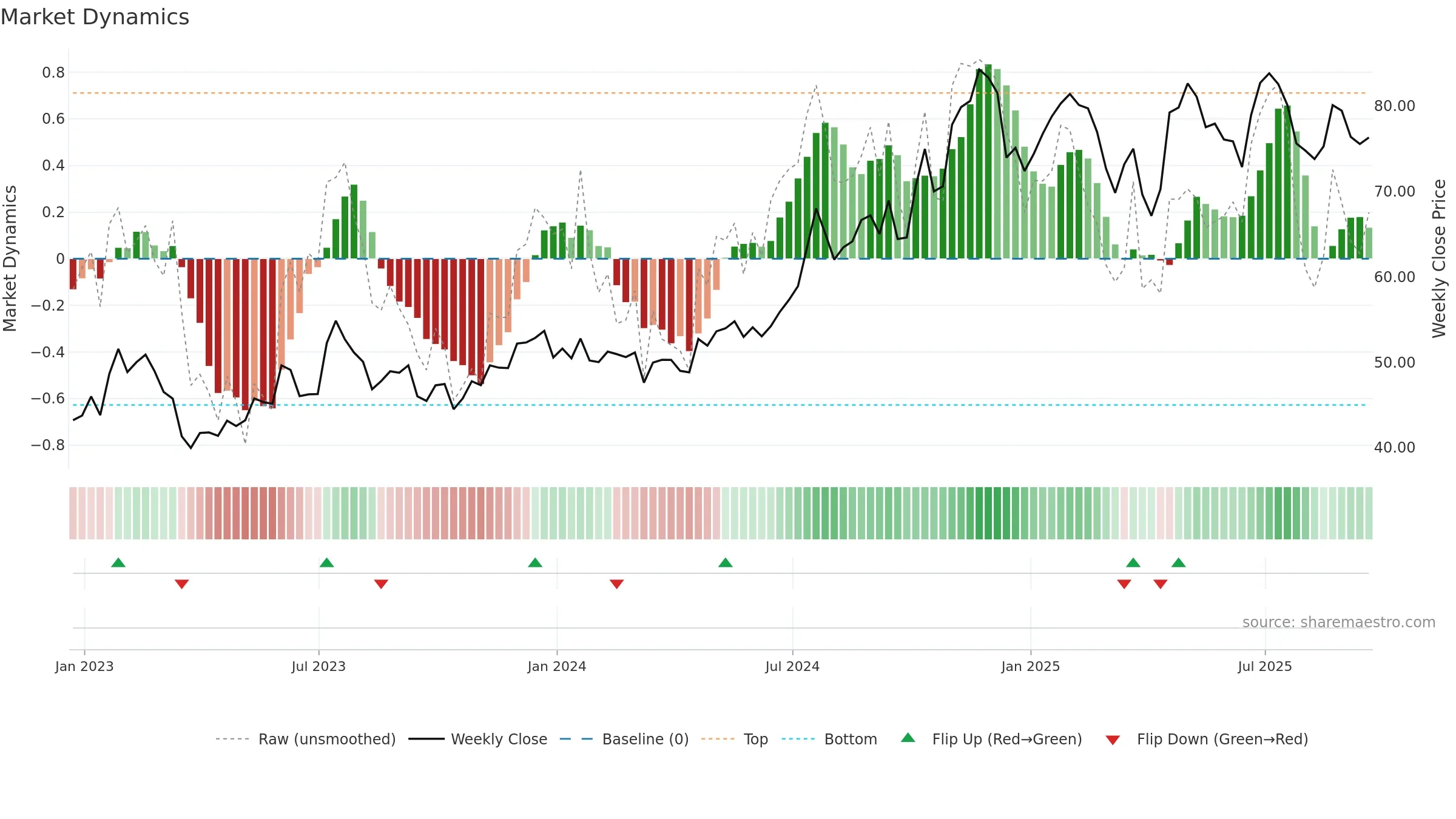Click the Flip Up (Red→Green) legend label
Screen dimensions: 1456x819
1007,739
